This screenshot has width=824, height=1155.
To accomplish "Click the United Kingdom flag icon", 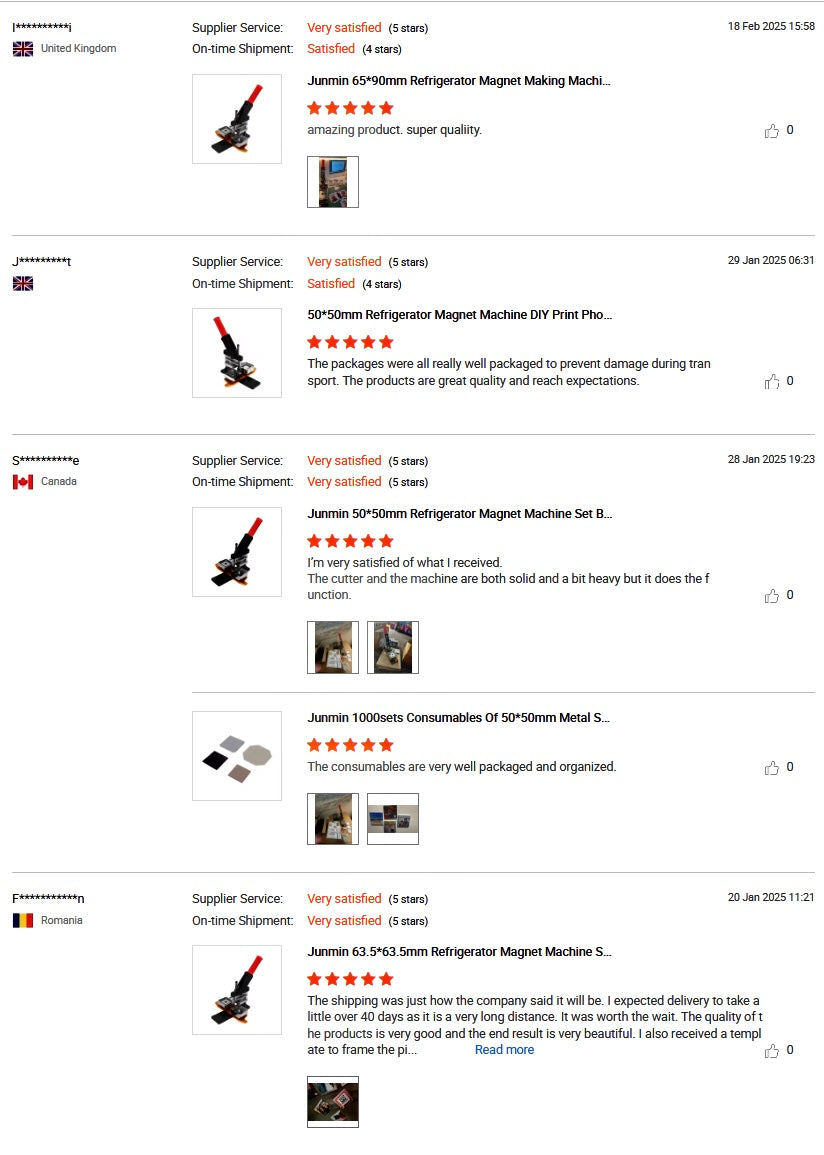I will pyautogui.click(x=23, y=48).
